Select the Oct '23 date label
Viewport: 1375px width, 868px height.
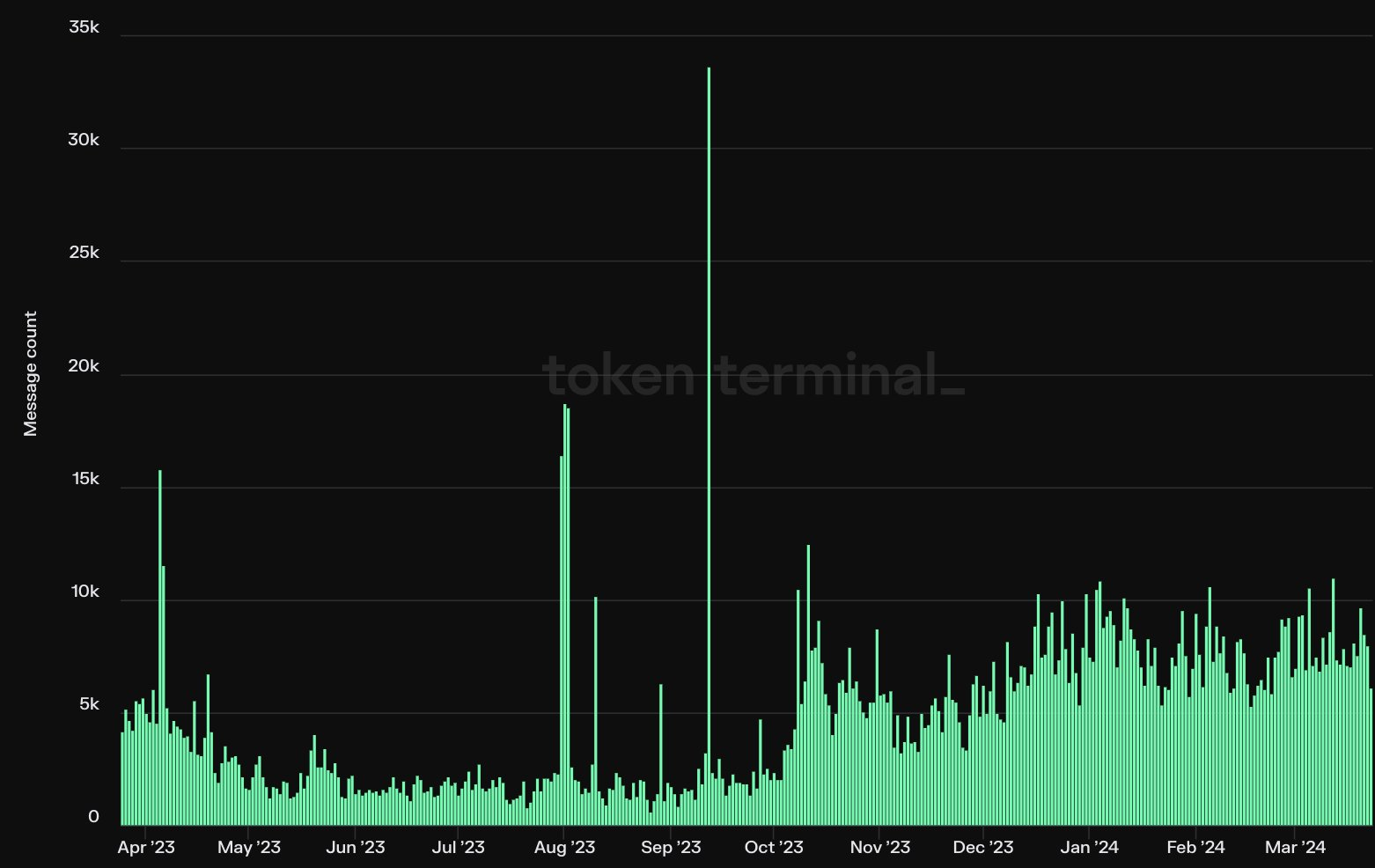click(x=774, y=847)
